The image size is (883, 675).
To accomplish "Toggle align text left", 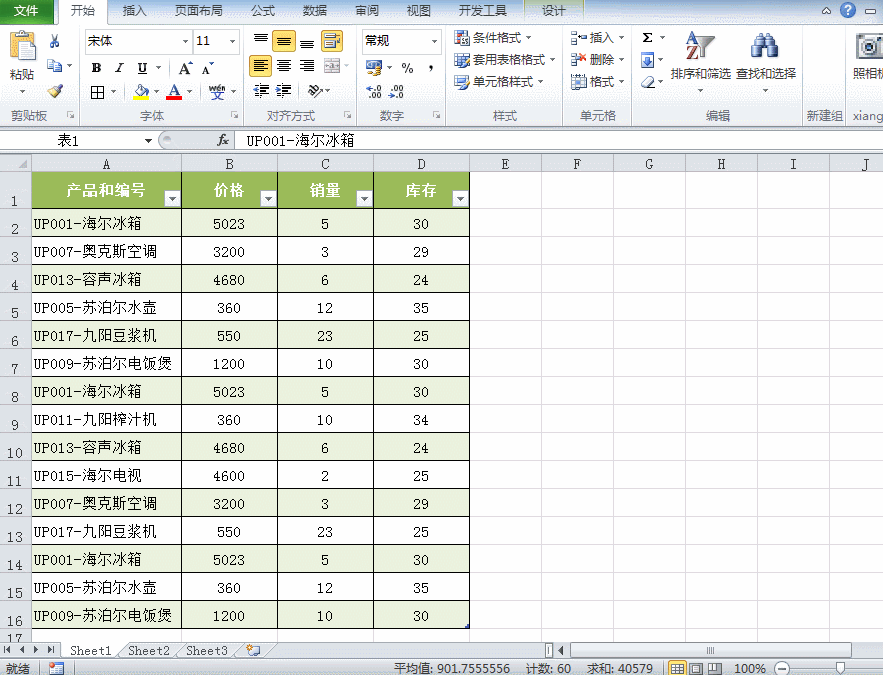I will point(260,66).
